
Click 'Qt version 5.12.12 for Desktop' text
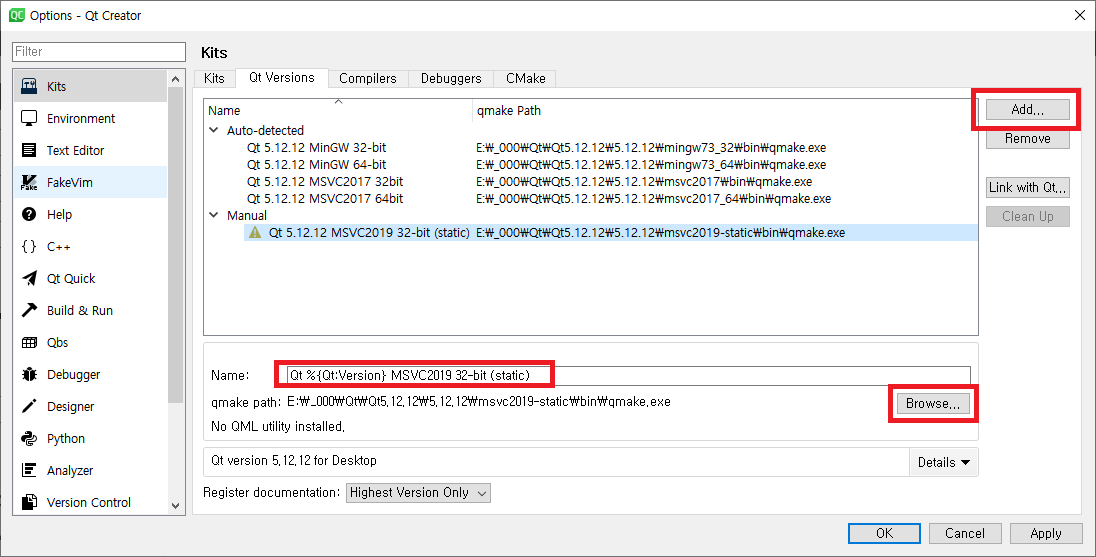[x=294, y=461]
